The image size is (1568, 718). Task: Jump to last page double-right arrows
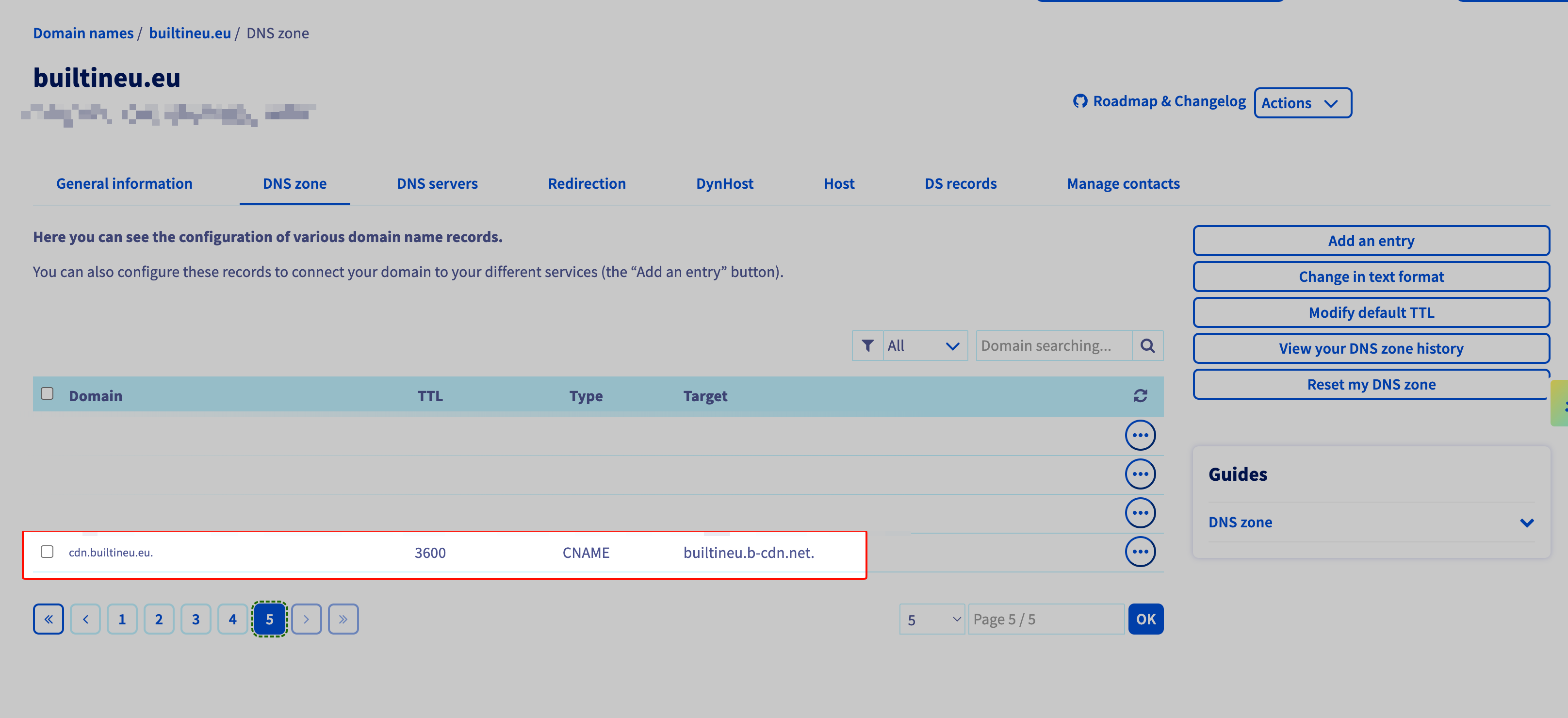[343, 619]
